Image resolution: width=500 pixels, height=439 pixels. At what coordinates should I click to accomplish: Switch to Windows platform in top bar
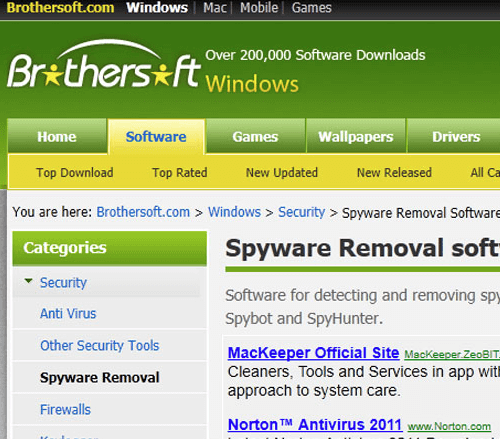coord(157,7)
